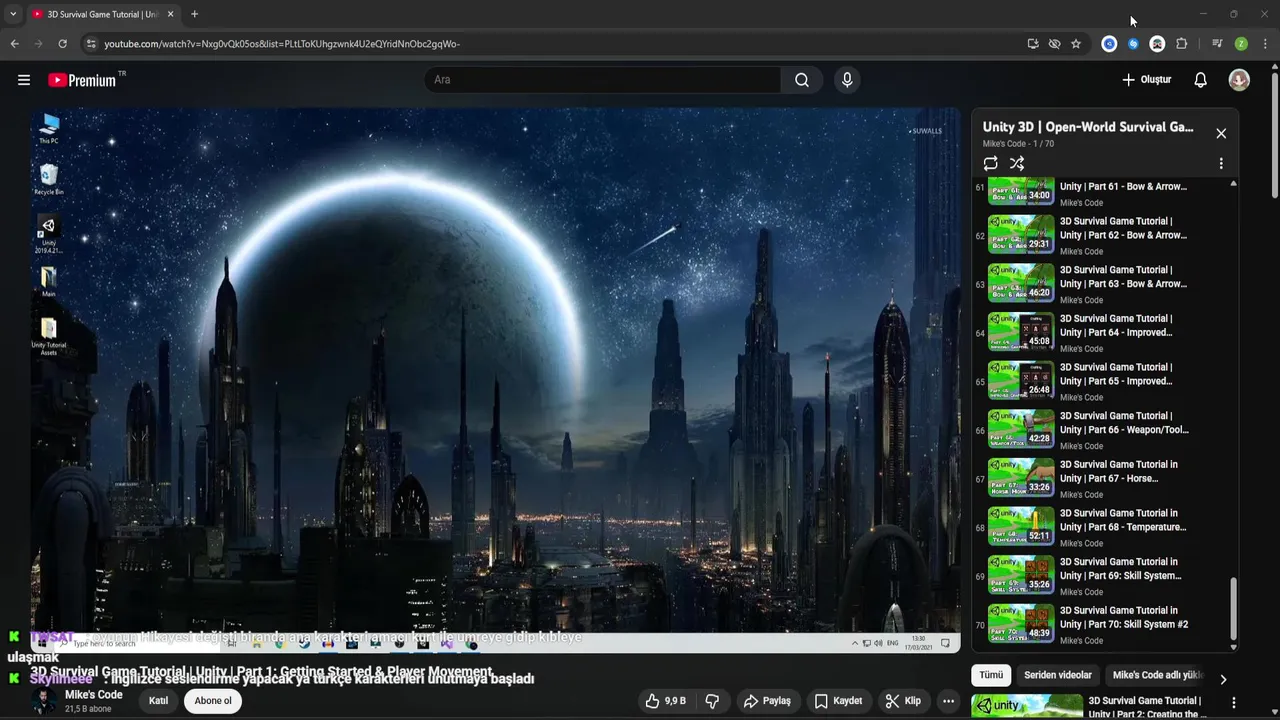Open Part 64 - Improved video
This screenshot has height=720, width=1280.
tap(1021, 331)
